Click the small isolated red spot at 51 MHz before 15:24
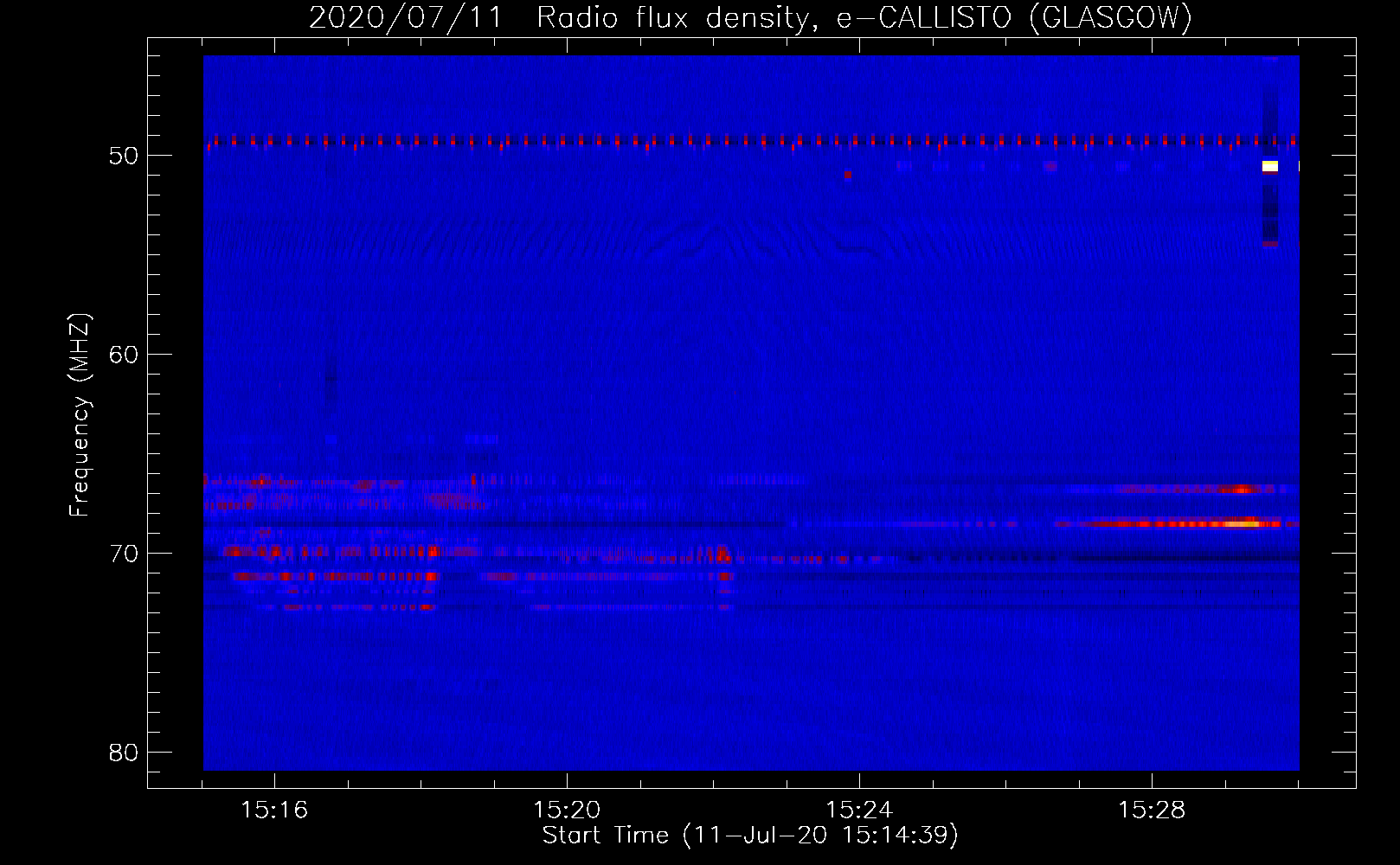The width and height of the screenshot is (1400, 865). pyautogui.click(x=847, y=175)
